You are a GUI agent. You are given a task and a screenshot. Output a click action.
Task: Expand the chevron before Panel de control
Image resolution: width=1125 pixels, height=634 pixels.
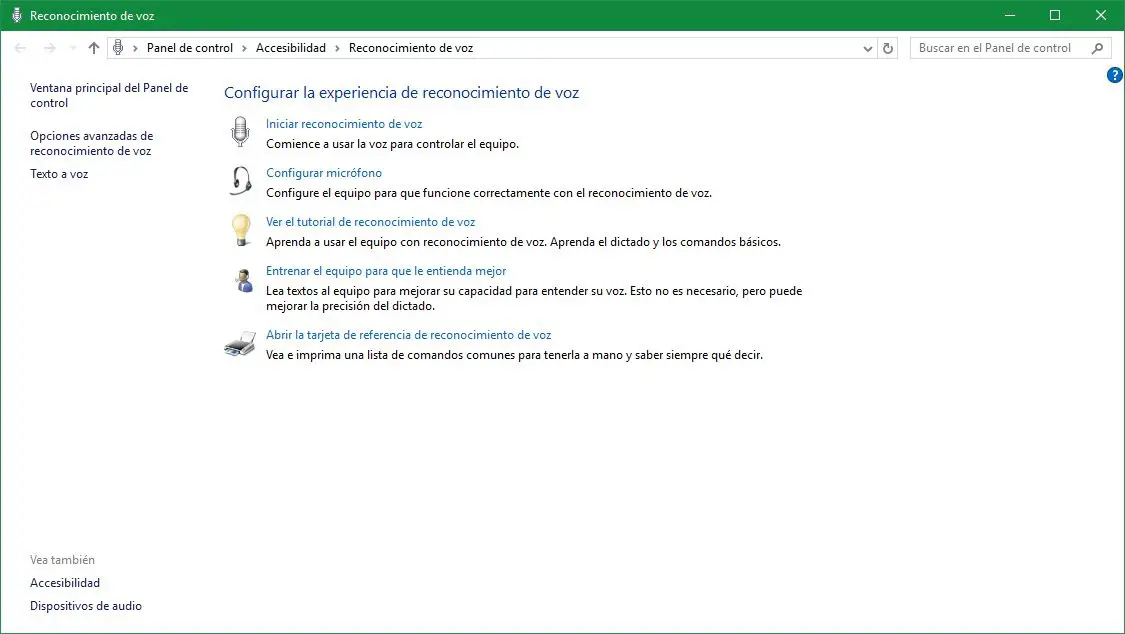coord(135,48)
